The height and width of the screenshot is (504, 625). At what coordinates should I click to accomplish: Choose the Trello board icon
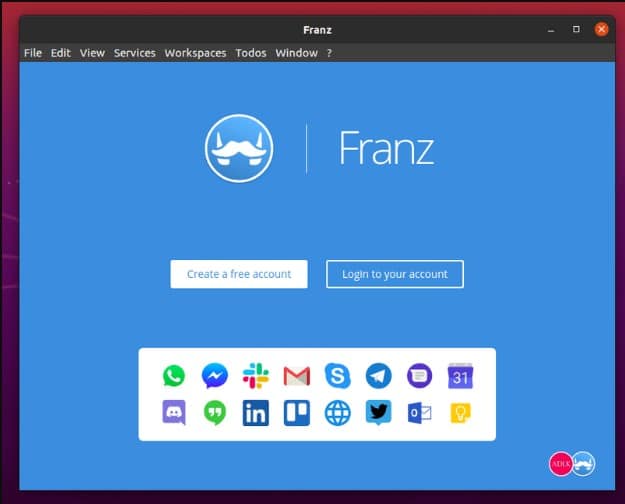(x=297, y=413)
